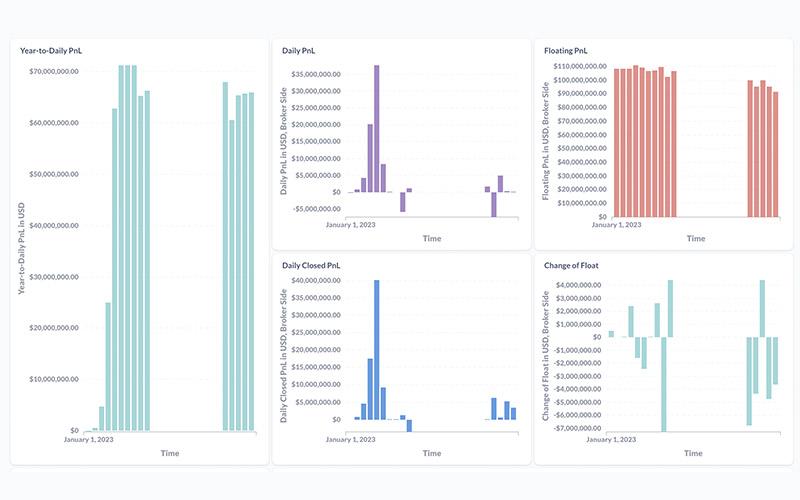Click negative purple bar near end of Daily PnL
This screenshot has height=500, width=800.
[x=494, y=205]
